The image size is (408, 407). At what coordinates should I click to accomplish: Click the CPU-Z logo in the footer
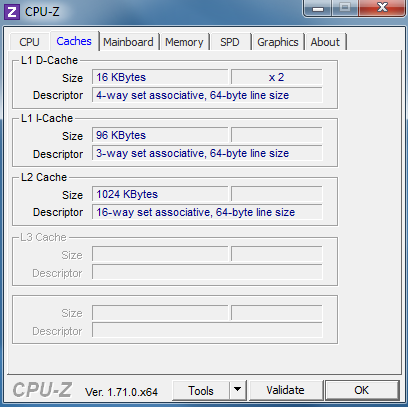click(42, 390)
